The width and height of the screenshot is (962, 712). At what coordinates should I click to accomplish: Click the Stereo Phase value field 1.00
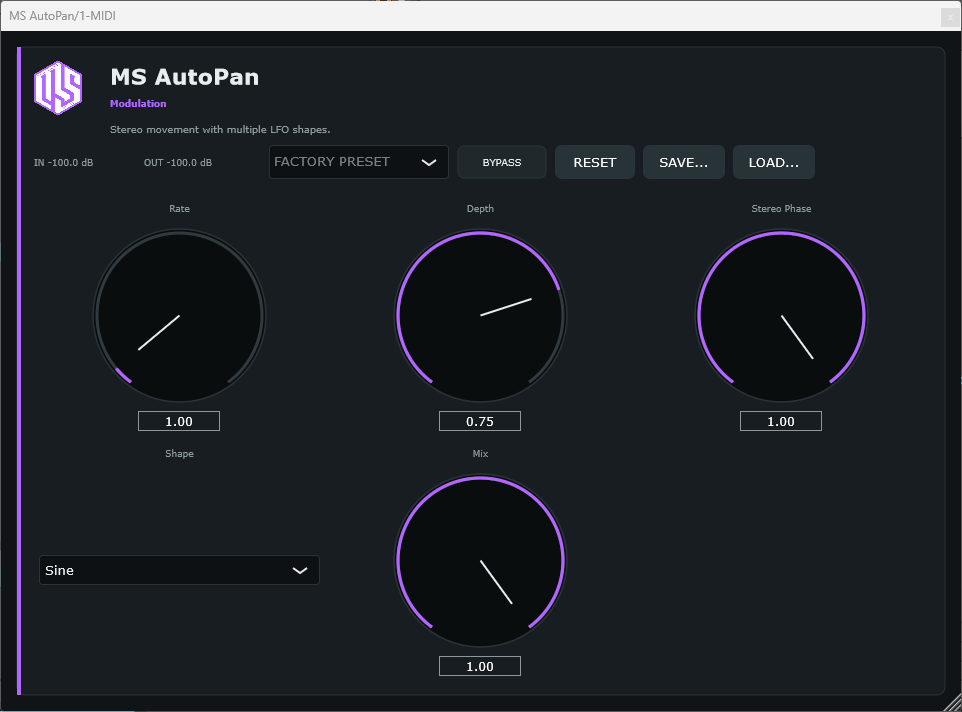click(781, 421)
